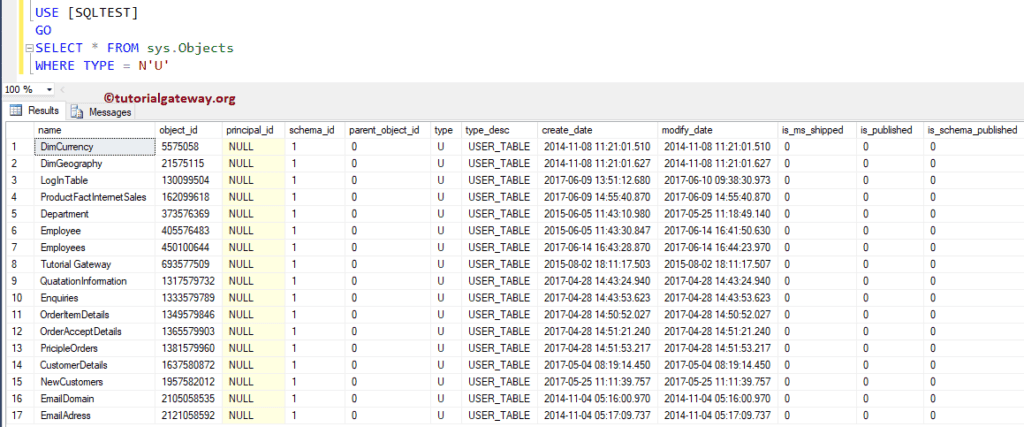Click the PricipleOrders name cell

pyautogui.click(x=95, y=348)
